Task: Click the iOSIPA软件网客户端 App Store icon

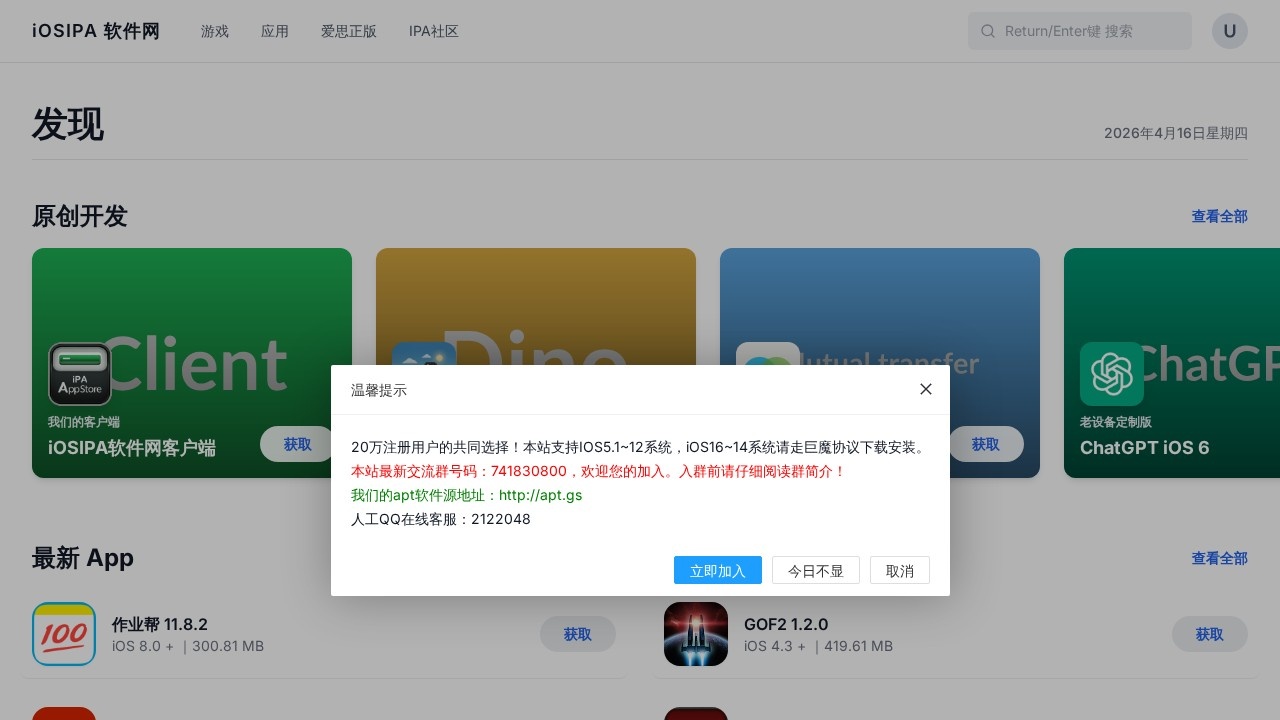Action: tap(80, 374)
